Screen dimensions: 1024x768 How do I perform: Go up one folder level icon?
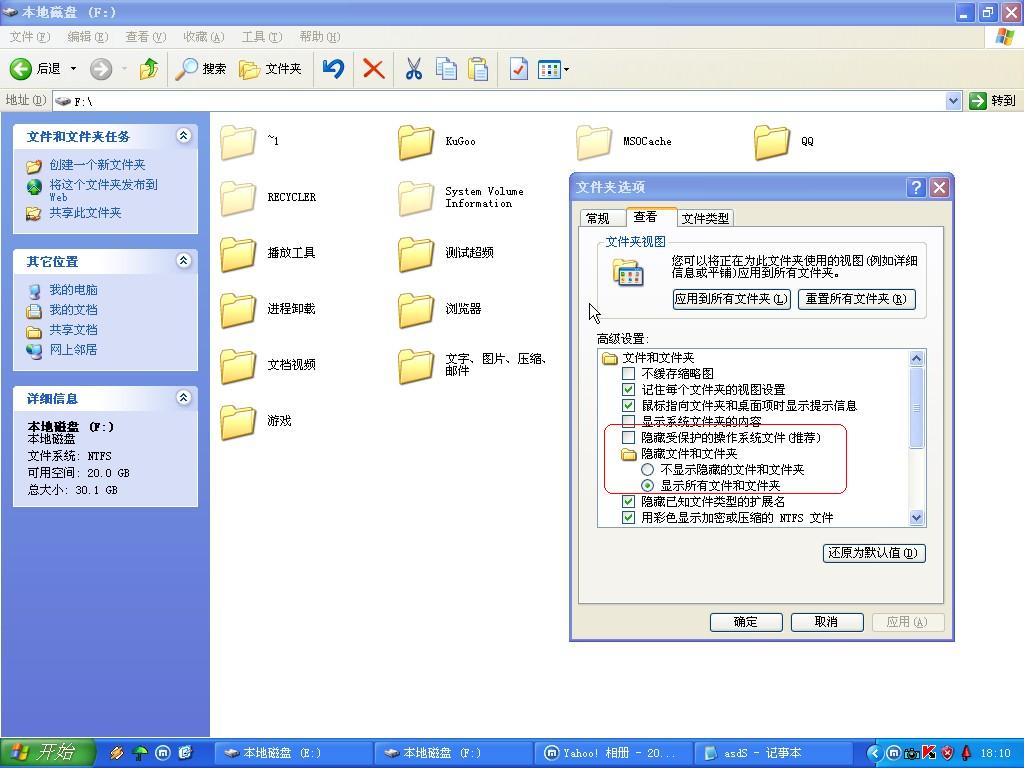point(149,69)
